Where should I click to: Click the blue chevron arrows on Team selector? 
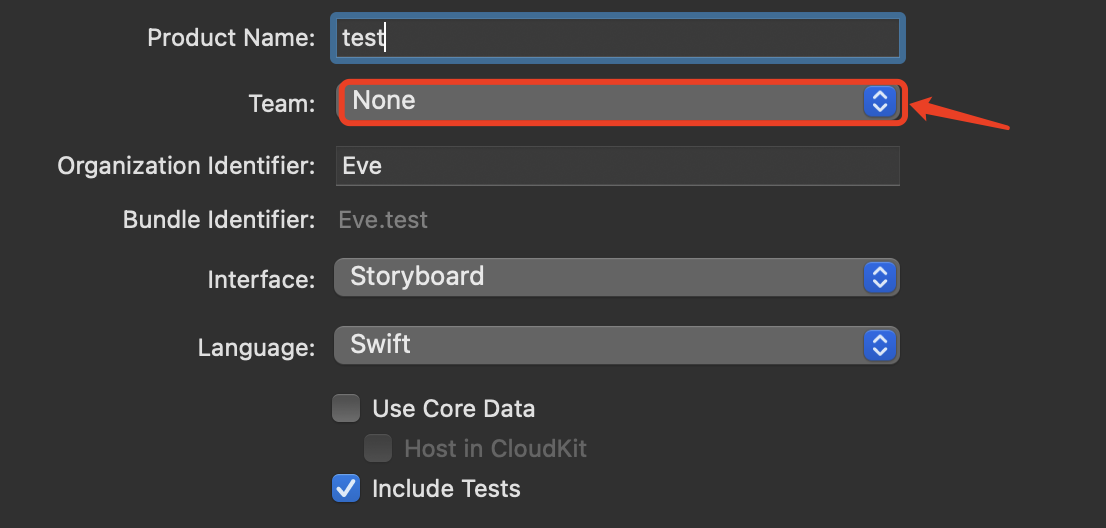pyautogui.click(x=880, y=101)
